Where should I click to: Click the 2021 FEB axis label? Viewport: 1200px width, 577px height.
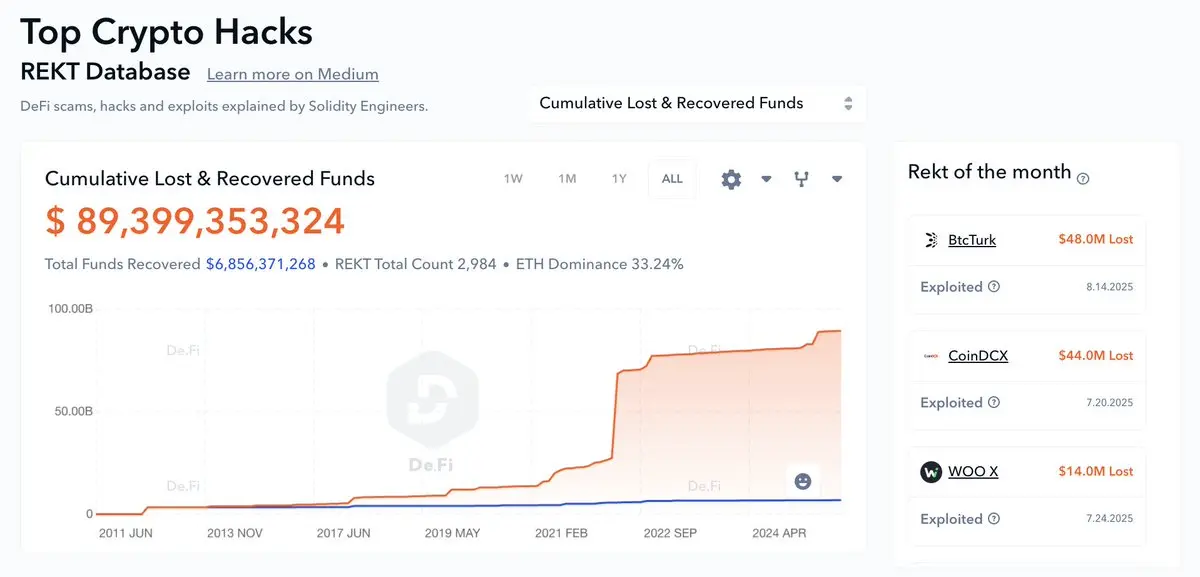coord(561,534)
